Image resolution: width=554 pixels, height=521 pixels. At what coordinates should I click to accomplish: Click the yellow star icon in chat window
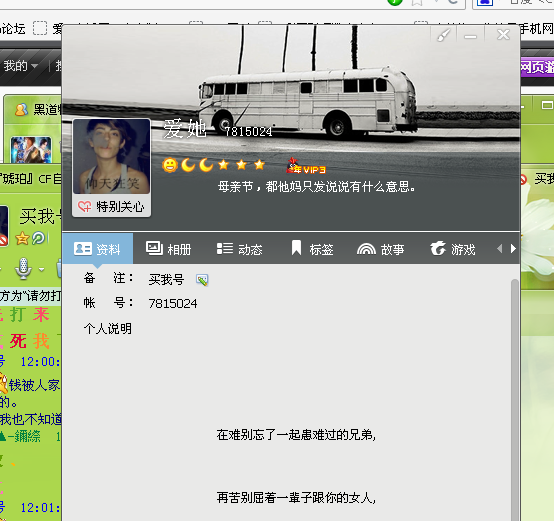[x=22, y=238]
